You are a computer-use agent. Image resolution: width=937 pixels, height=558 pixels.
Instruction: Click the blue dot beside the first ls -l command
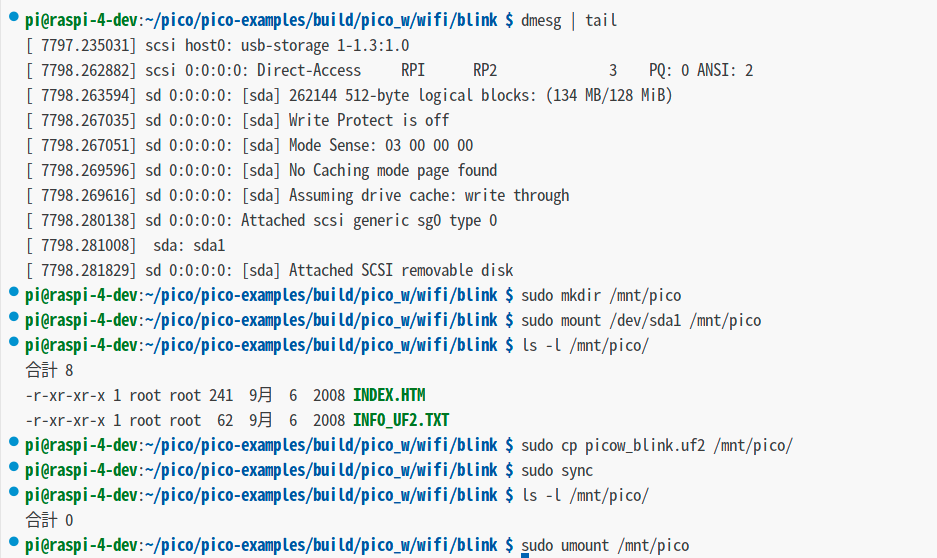14,342
